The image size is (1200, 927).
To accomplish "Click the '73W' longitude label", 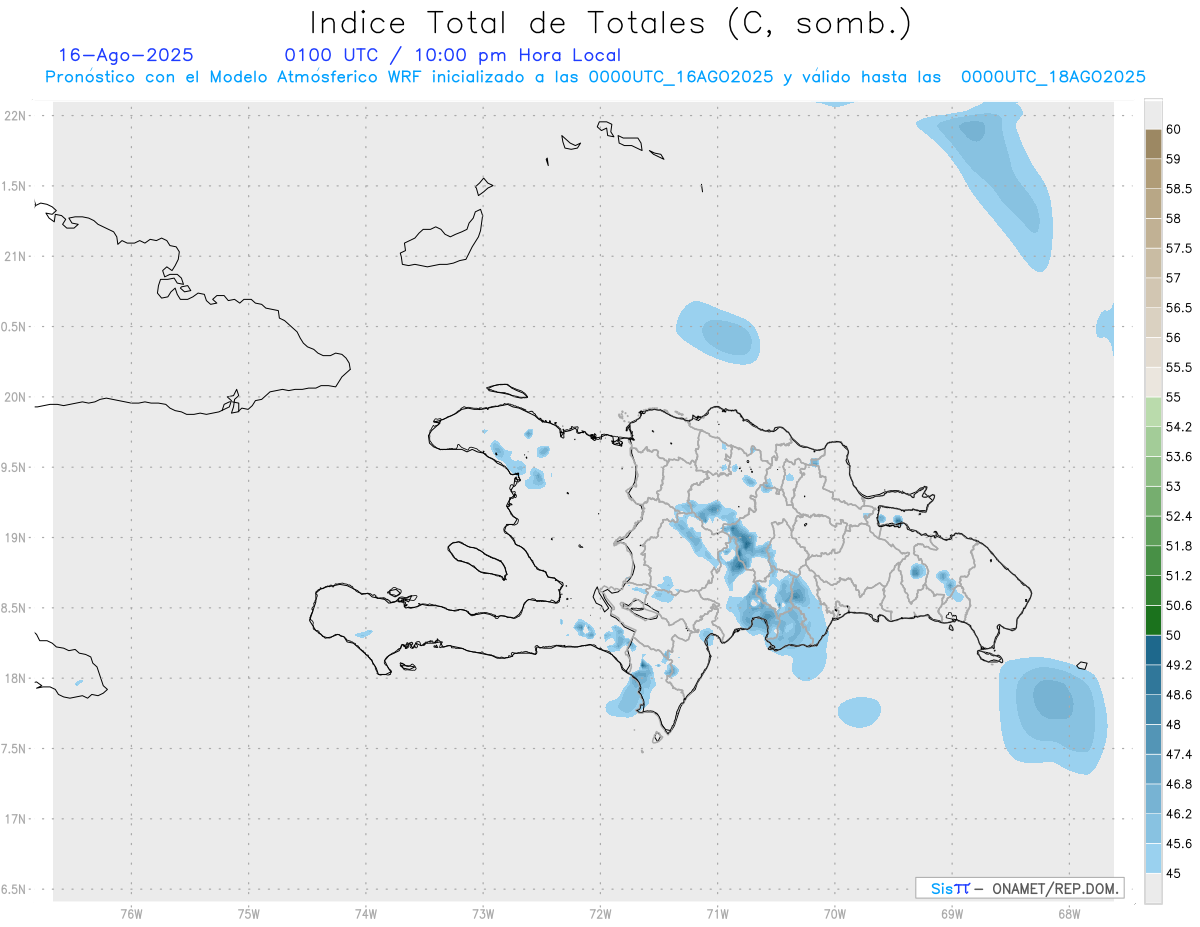I will tap(483, 914).
